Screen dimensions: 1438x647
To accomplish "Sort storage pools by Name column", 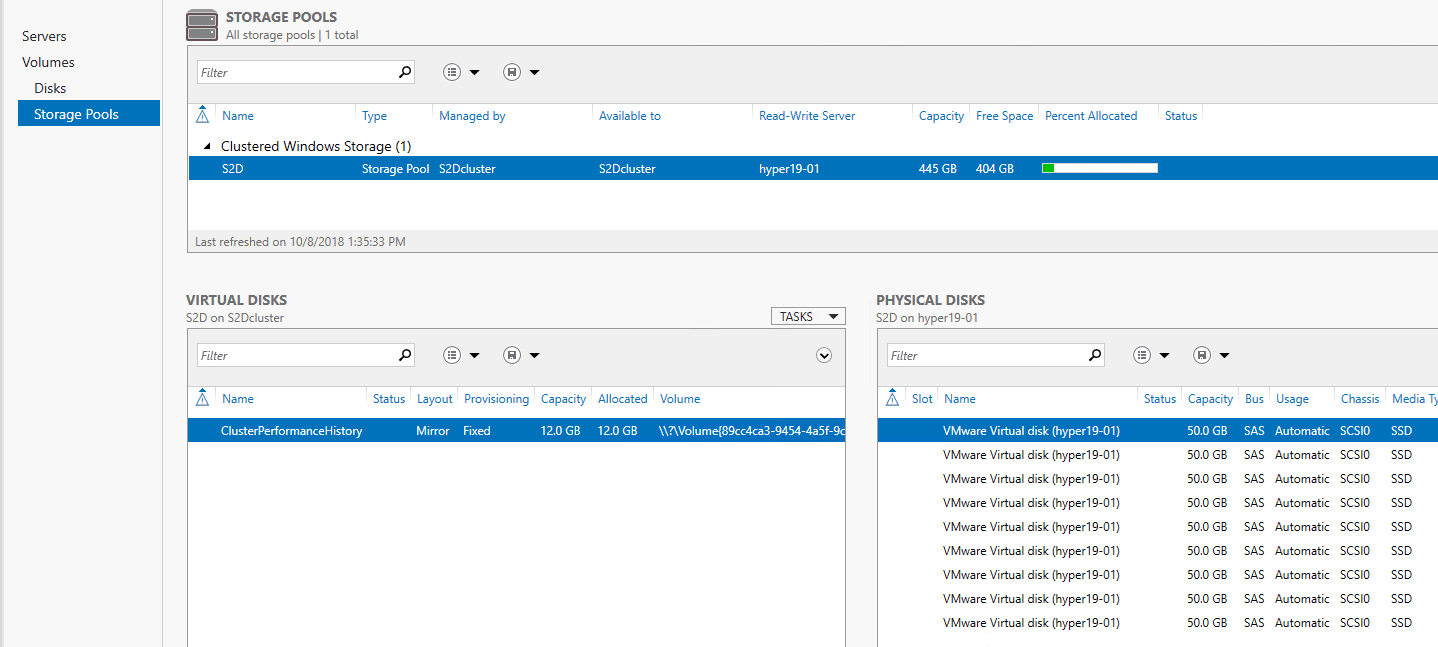I will pyautogui.click(x=238, y=116).
